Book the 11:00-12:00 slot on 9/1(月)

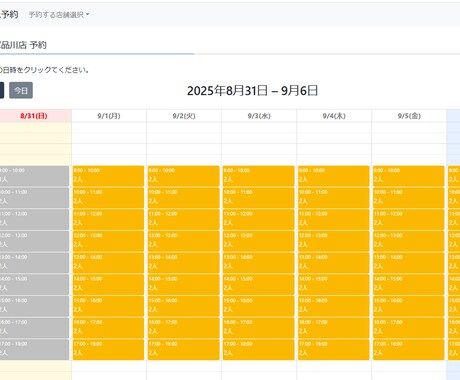pos(108,219)
